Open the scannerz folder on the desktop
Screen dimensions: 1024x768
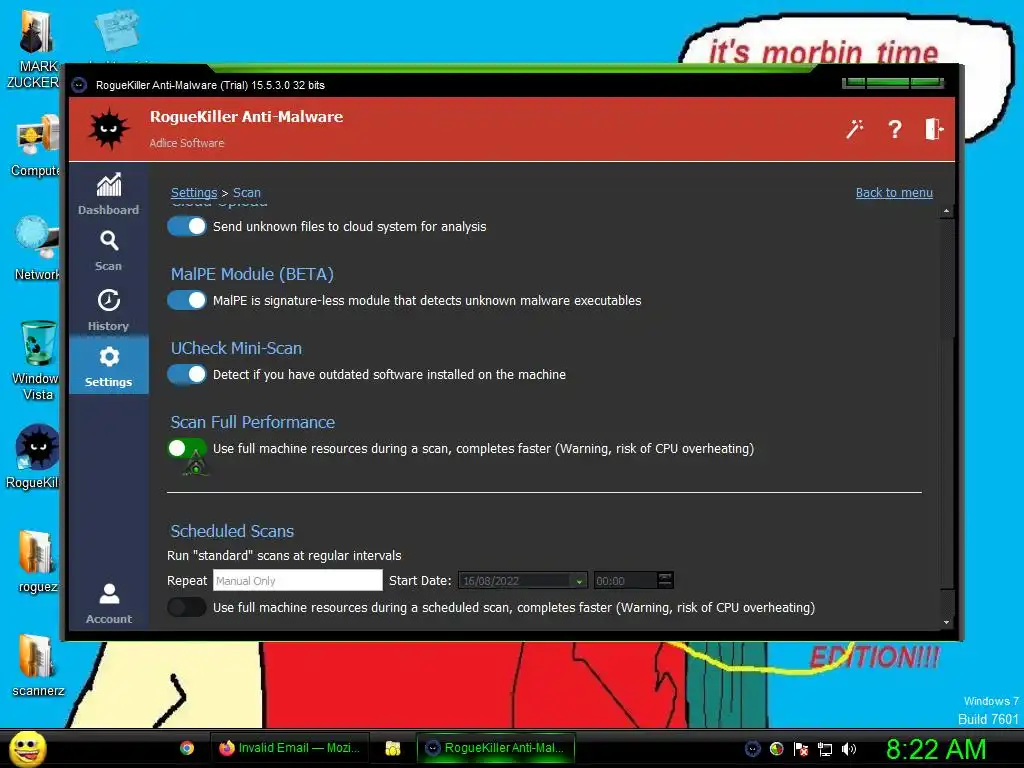point(38,665)
